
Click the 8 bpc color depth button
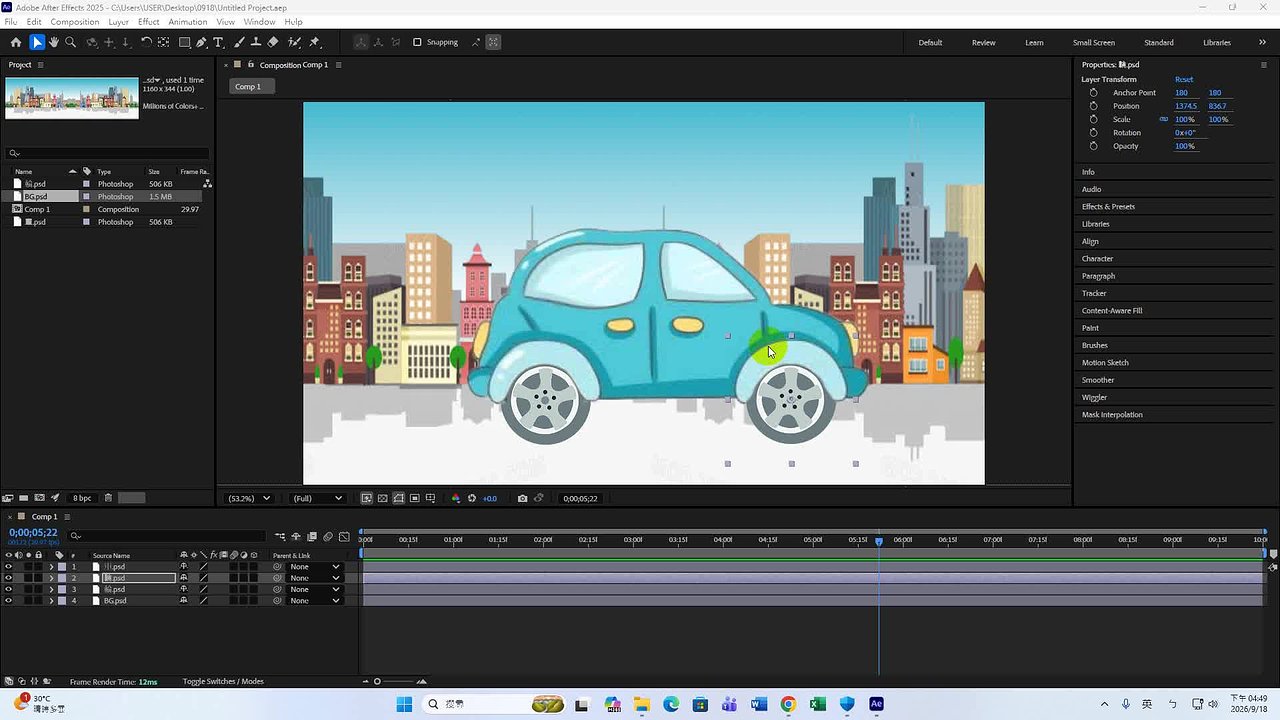pyautogui.click(x=82, y=498)
